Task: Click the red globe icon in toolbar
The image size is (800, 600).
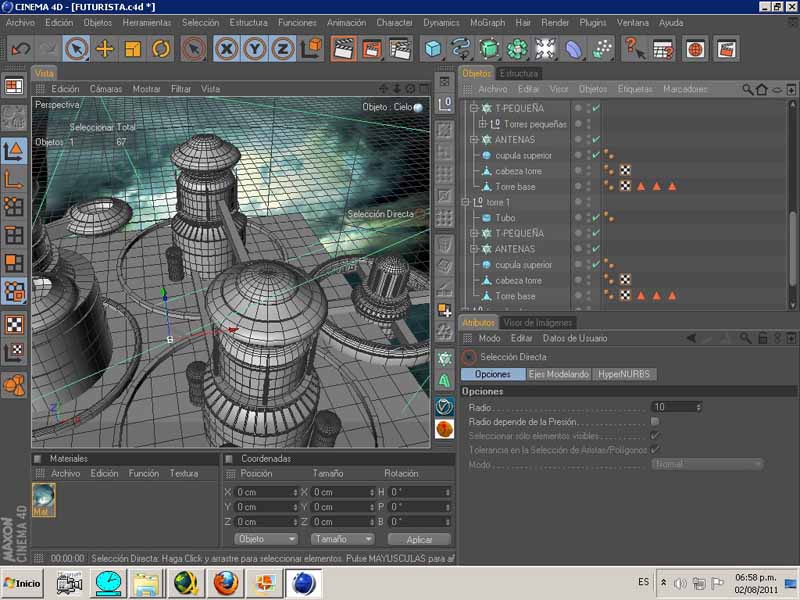Action: coord(696,49)
